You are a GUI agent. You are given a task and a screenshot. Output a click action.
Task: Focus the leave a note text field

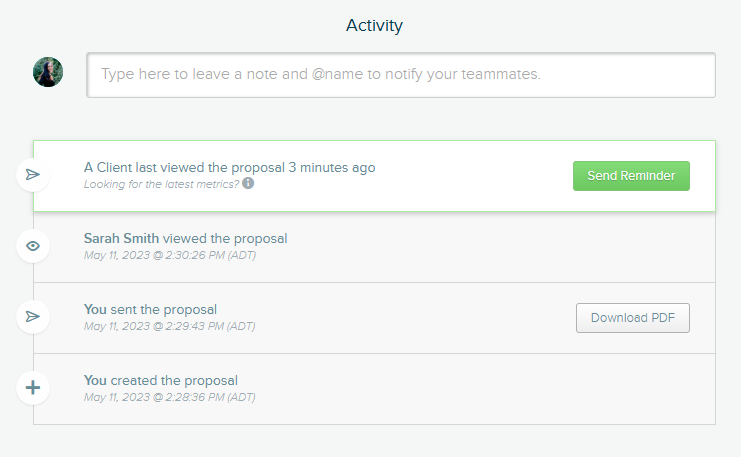(401, 75)
